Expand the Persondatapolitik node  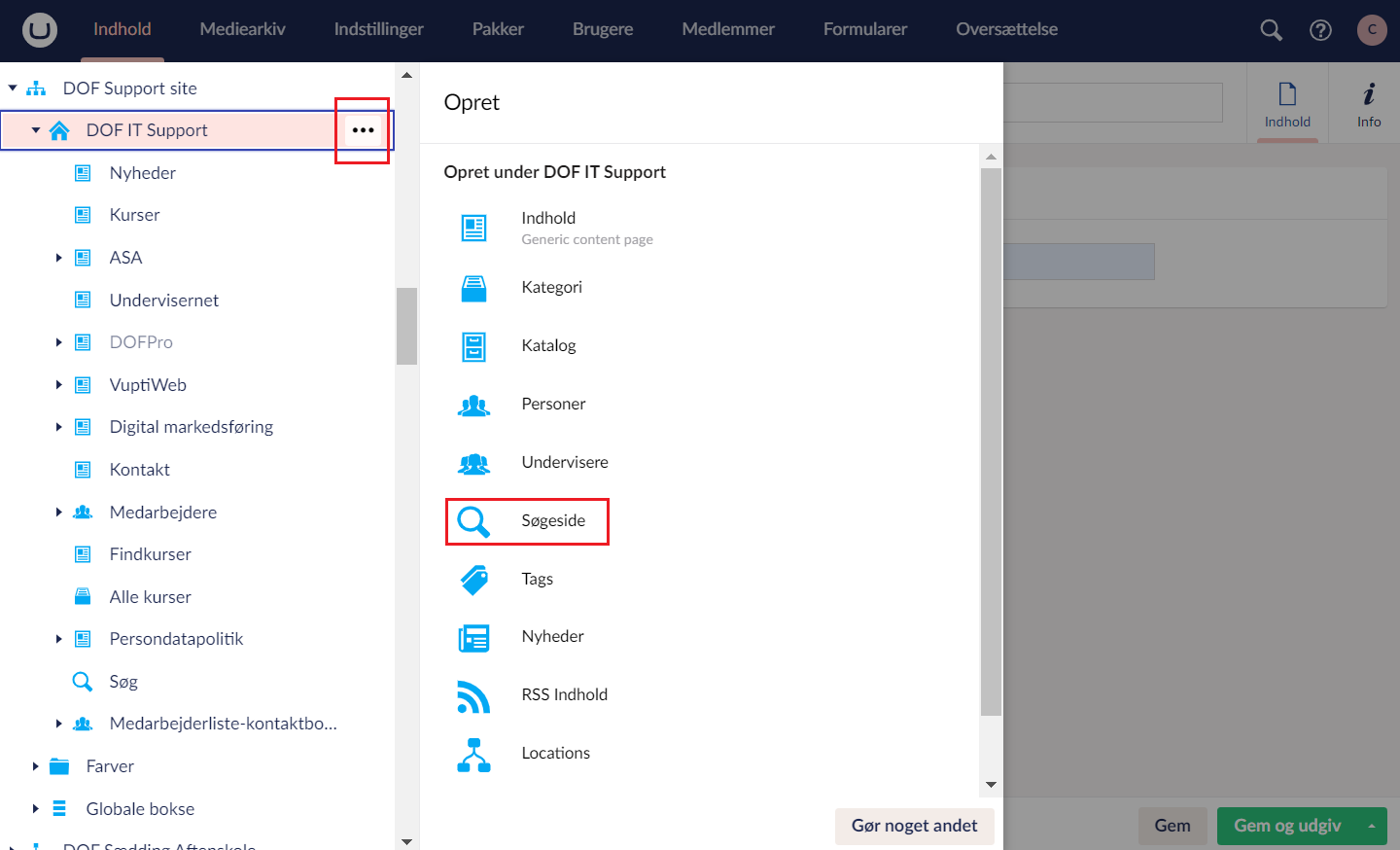[59, 639]
